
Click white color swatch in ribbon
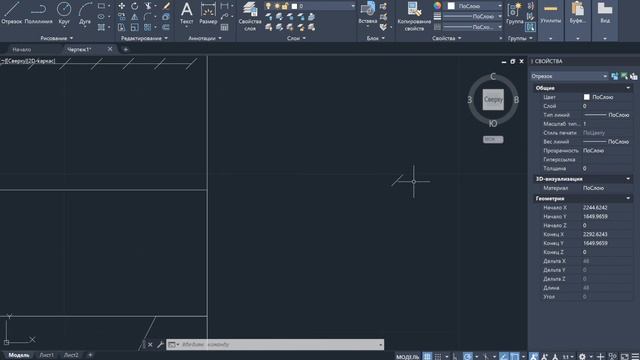[451, 6]
